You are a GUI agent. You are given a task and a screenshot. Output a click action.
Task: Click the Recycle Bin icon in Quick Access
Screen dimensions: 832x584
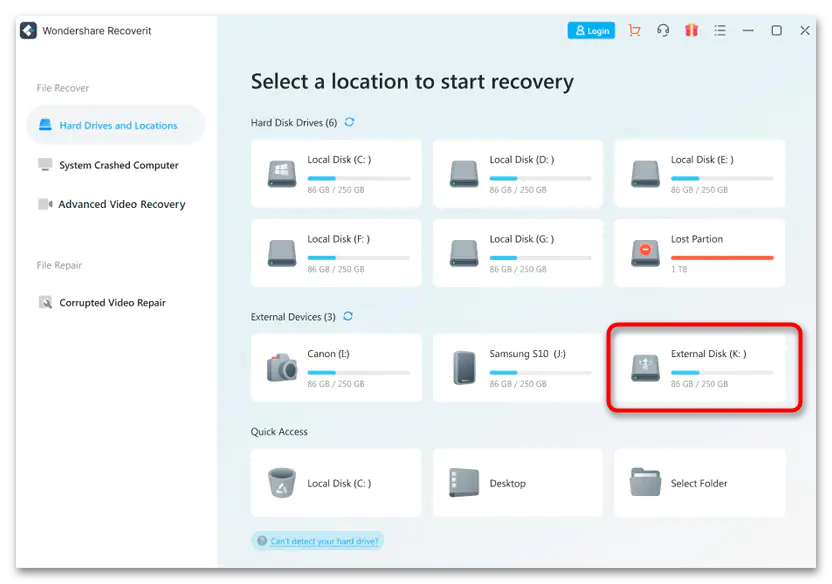coord(282,483)
